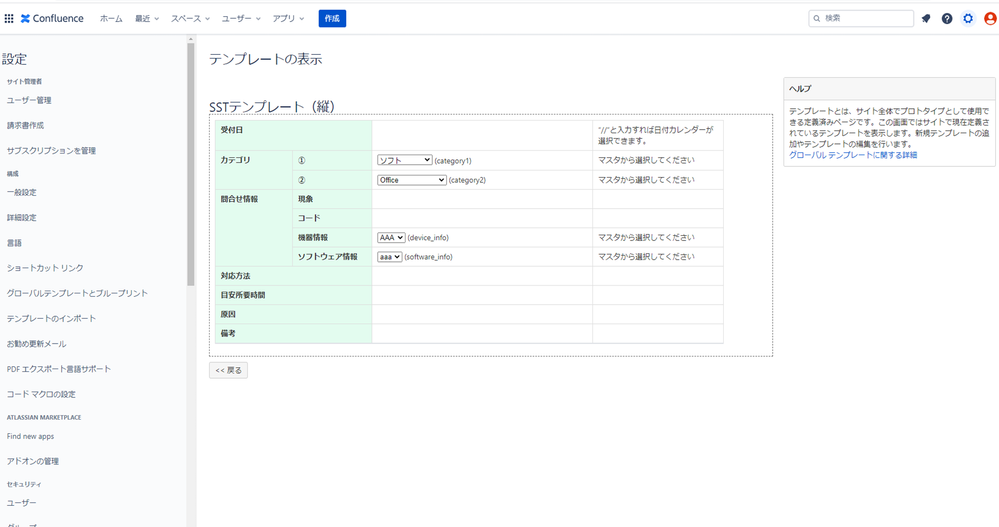999x527 pixels.
Task: Open the device_info AAA dropdown
Action: pos(391,238)
